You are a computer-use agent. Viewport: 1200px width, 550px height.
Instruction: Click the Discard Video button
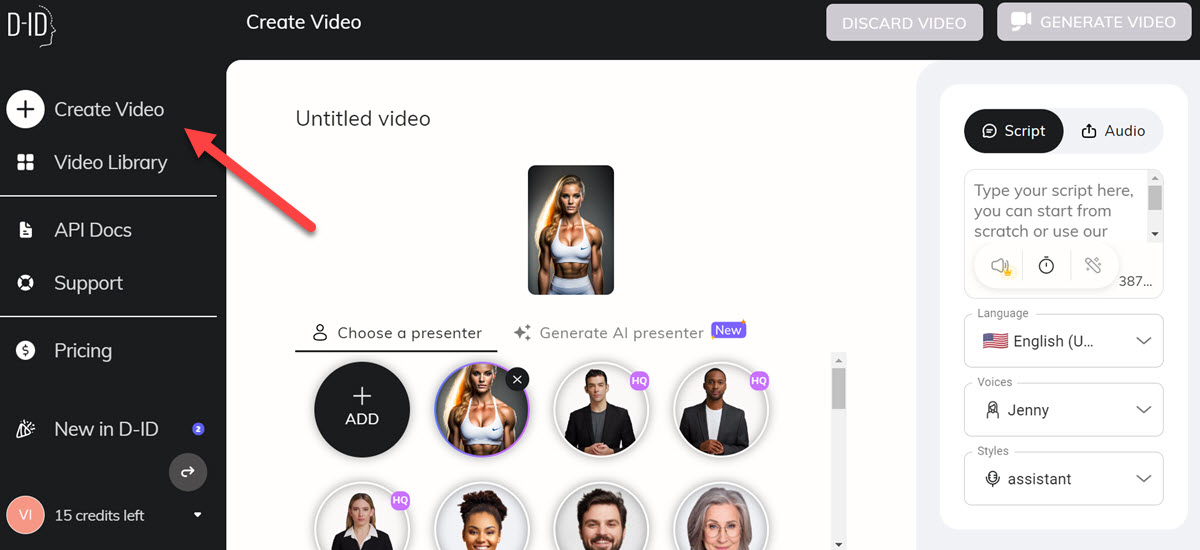point(904,22)
